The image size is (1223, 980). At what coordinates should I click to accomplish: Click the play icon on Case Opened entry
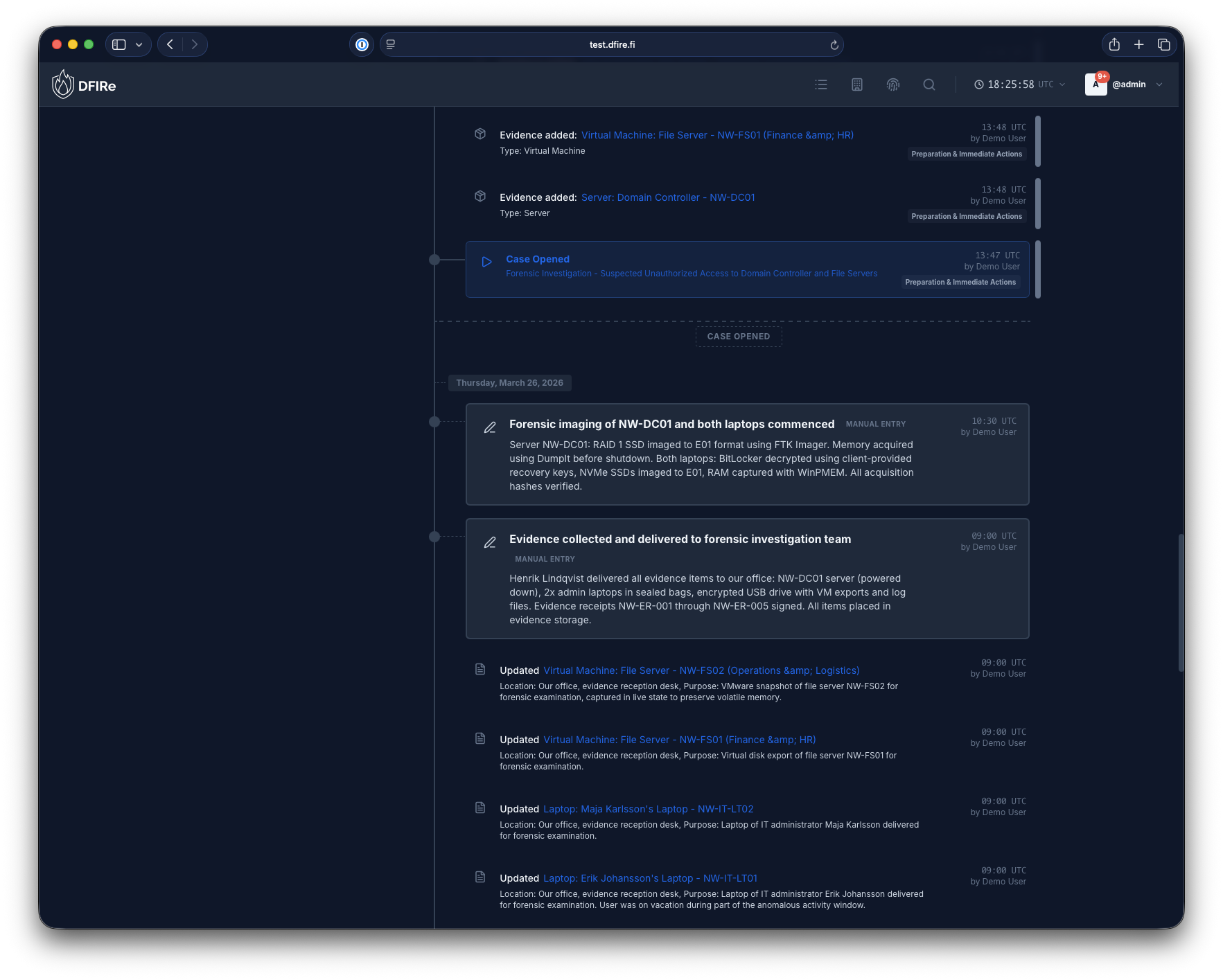point(487,262)
